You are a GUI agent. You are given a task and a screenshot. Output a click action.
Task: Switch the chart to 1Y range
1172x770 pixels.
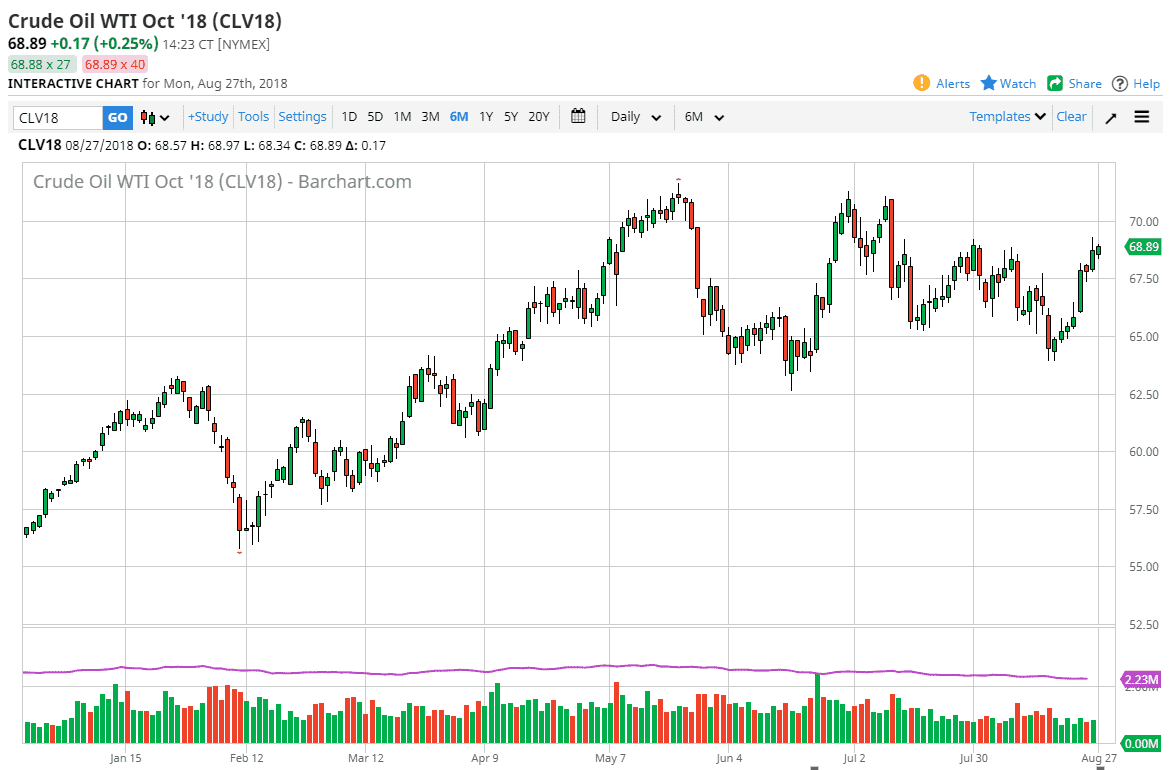pyautogui.click(x=485, y=116)
